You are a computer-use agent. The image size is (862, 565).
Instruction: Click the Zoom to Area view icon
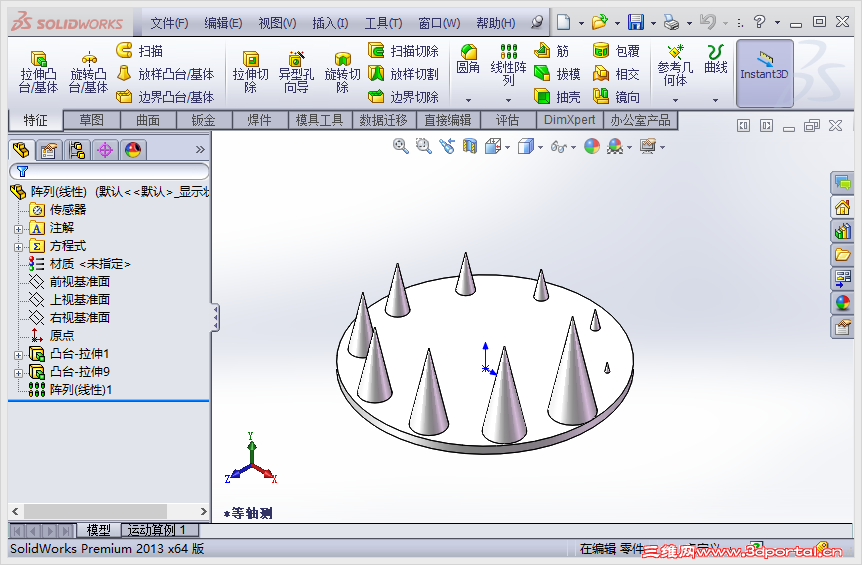pyautogui.click(x=423, y=146)
